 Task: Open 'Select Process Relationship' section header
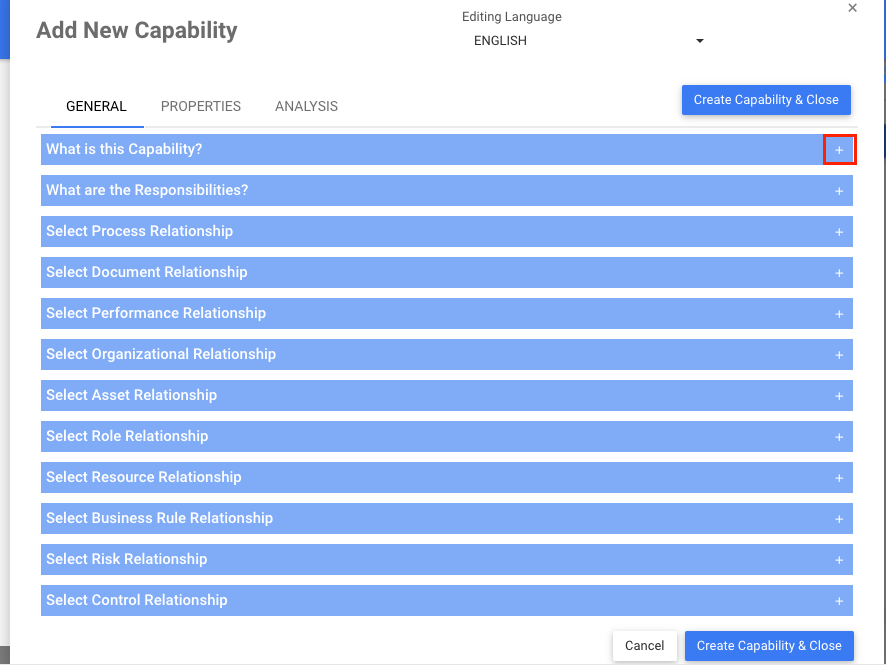(x=447, y=231)
